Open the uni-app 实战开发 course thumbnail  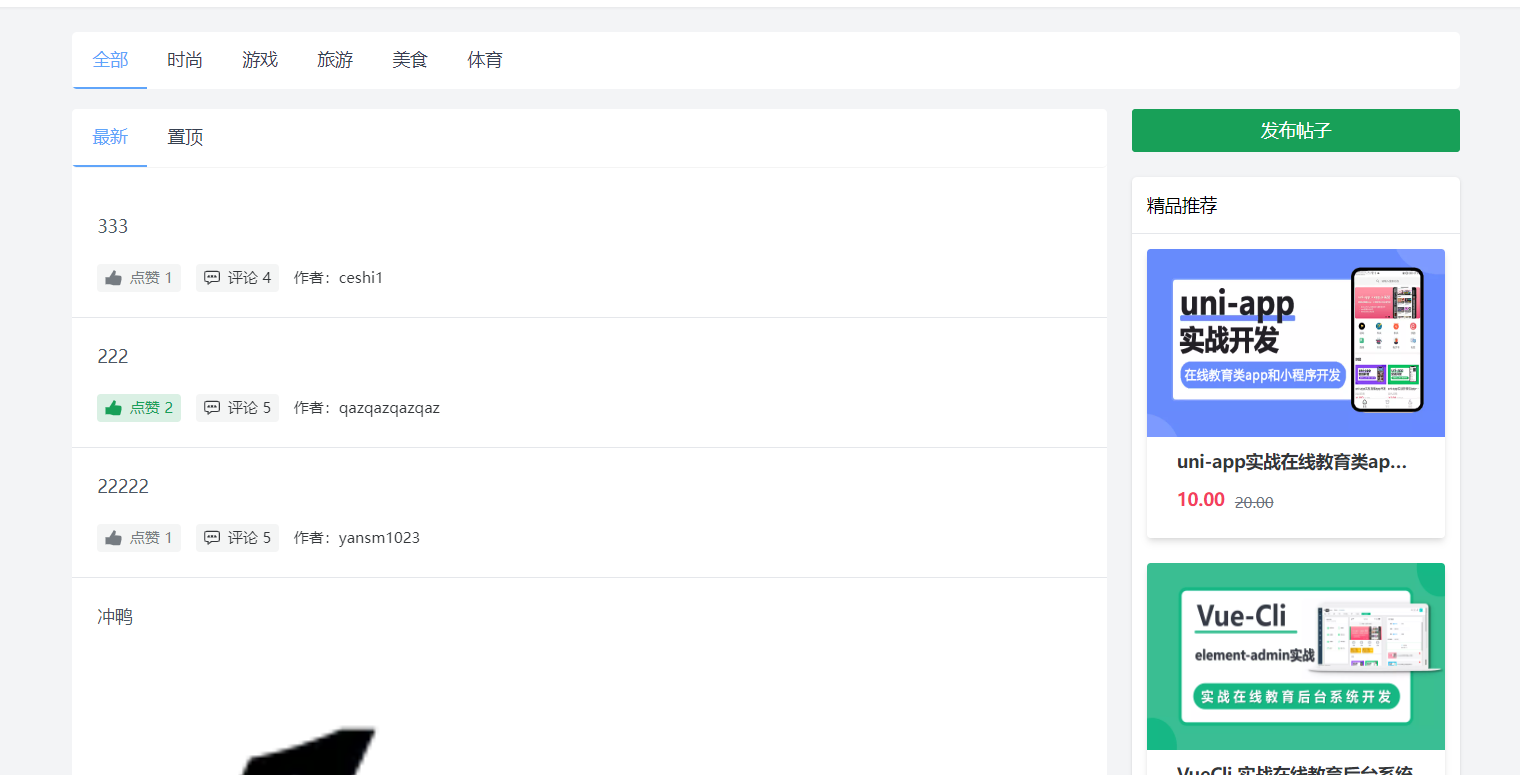point(1296,343)
